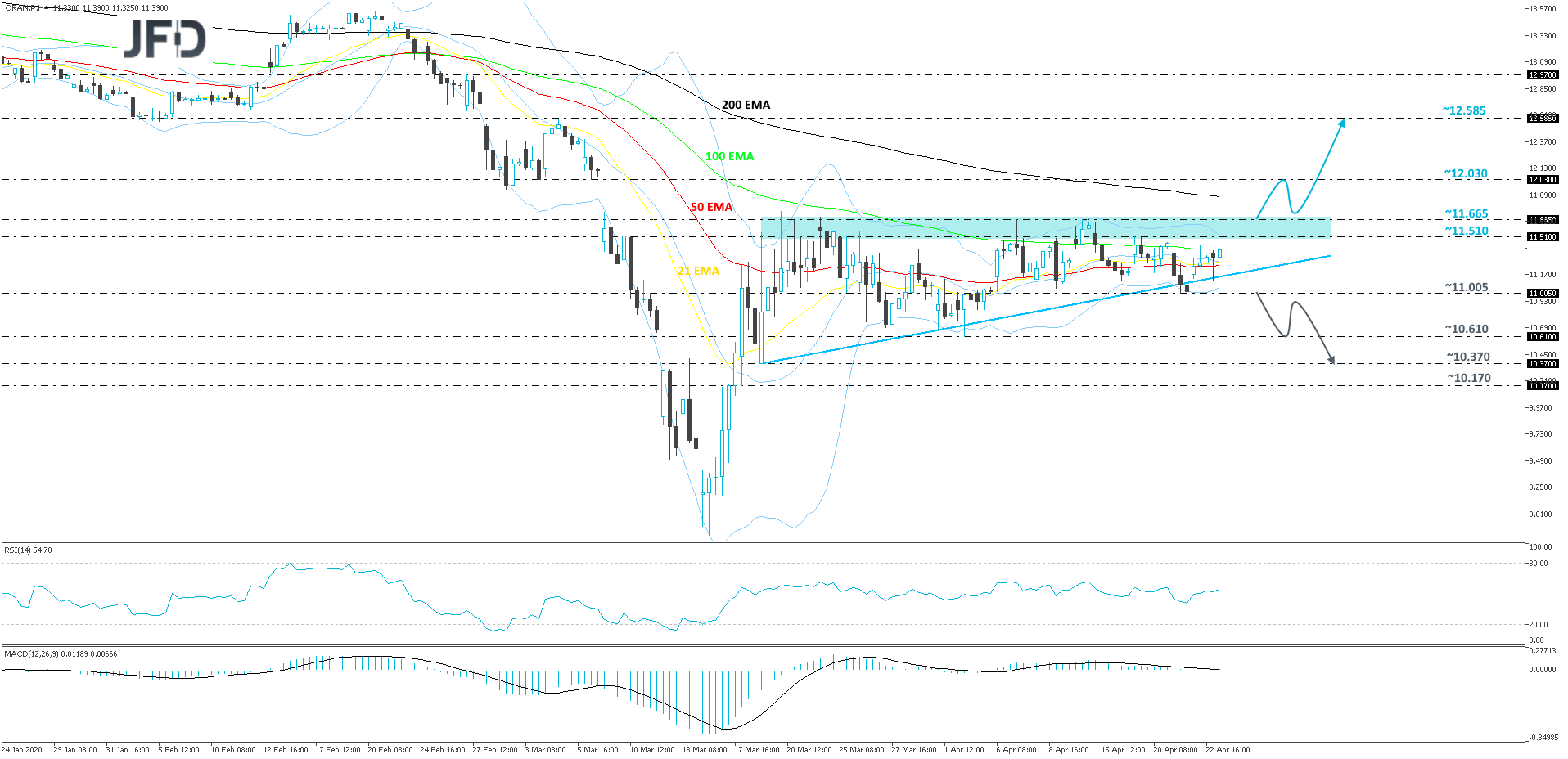Click the ~11.665 level label
The width and height of the screenshot is (1568, 759).
(1466, 213)
